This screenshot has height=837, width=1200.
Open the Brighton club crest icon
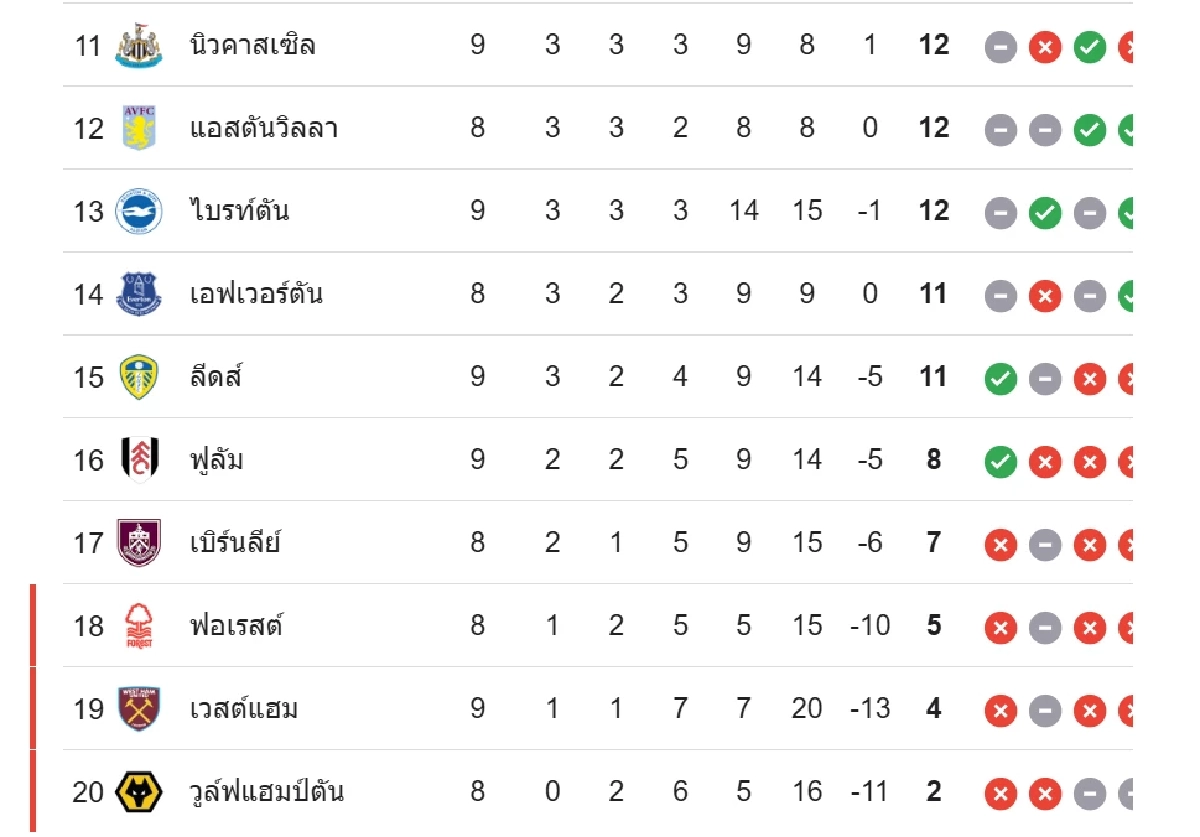click(x=138, y=211)
